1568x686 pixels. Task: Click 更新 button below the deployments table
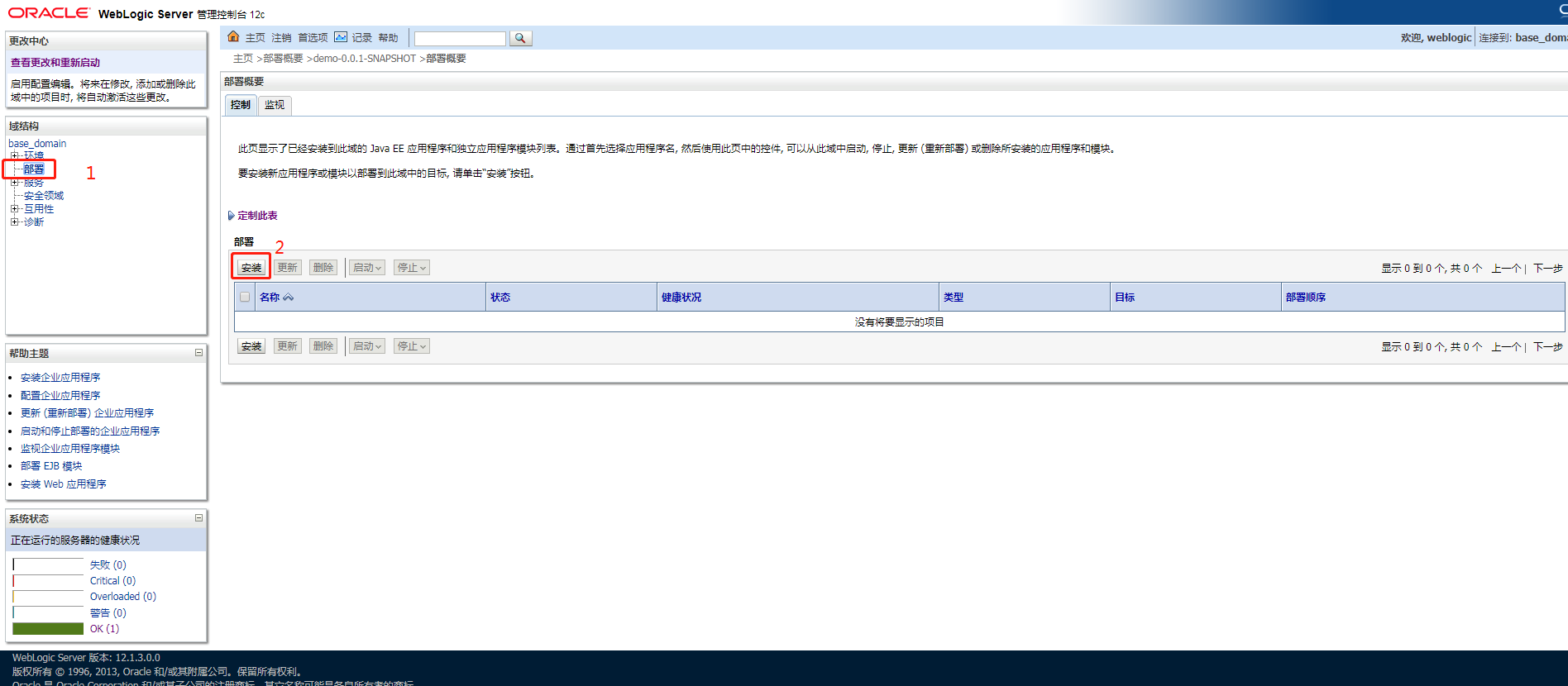coord(288,346)
